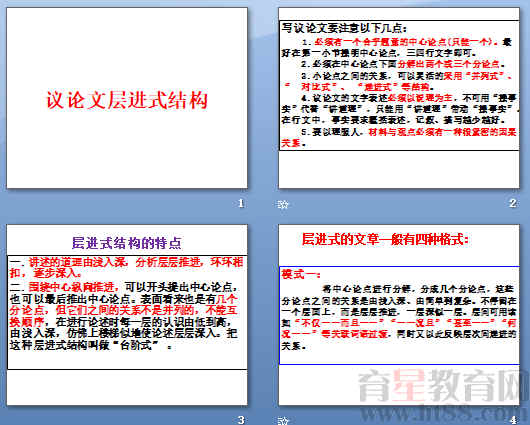This screenshot has width=530, height=425.
Task: Select the title slide 议论文层进式结构
Action: [x=127, y=98]
